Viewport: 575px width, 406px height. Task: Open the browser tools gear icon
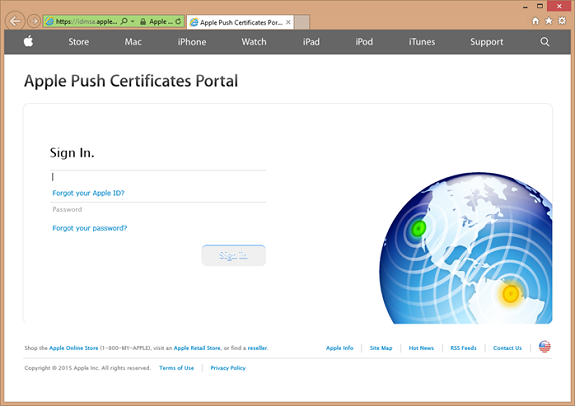562,21
